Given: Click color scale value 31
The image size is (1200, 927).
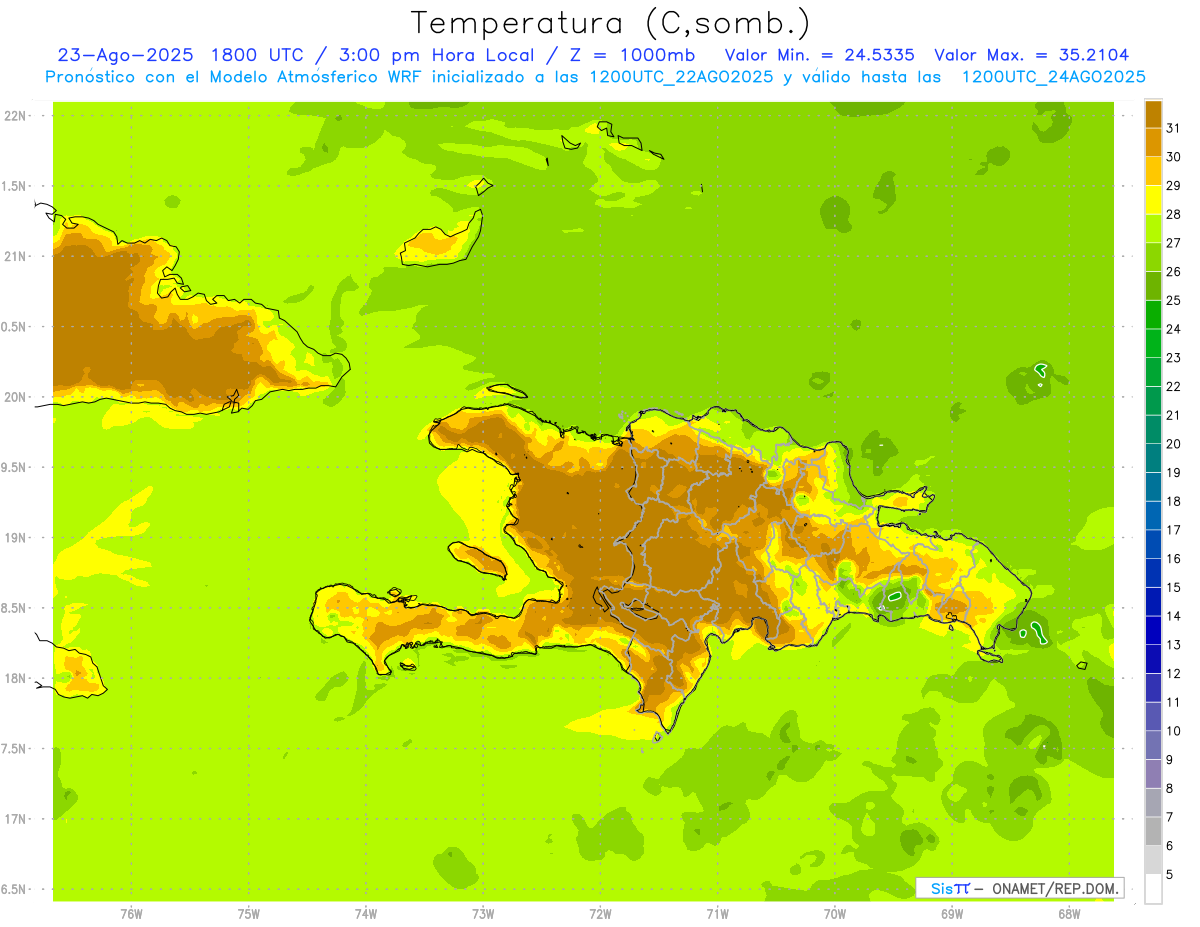Looking at the screenshot, I should pyautogui.click(x=1173, y=128).
